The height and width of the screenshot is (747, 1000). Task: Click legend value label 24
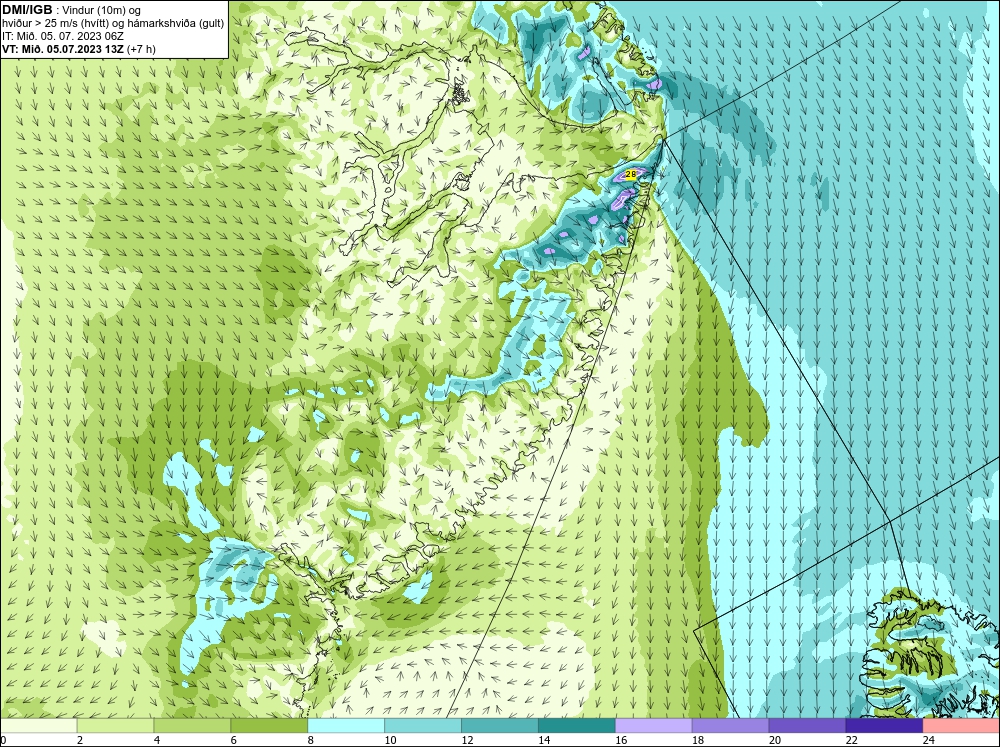pos(929,740)
